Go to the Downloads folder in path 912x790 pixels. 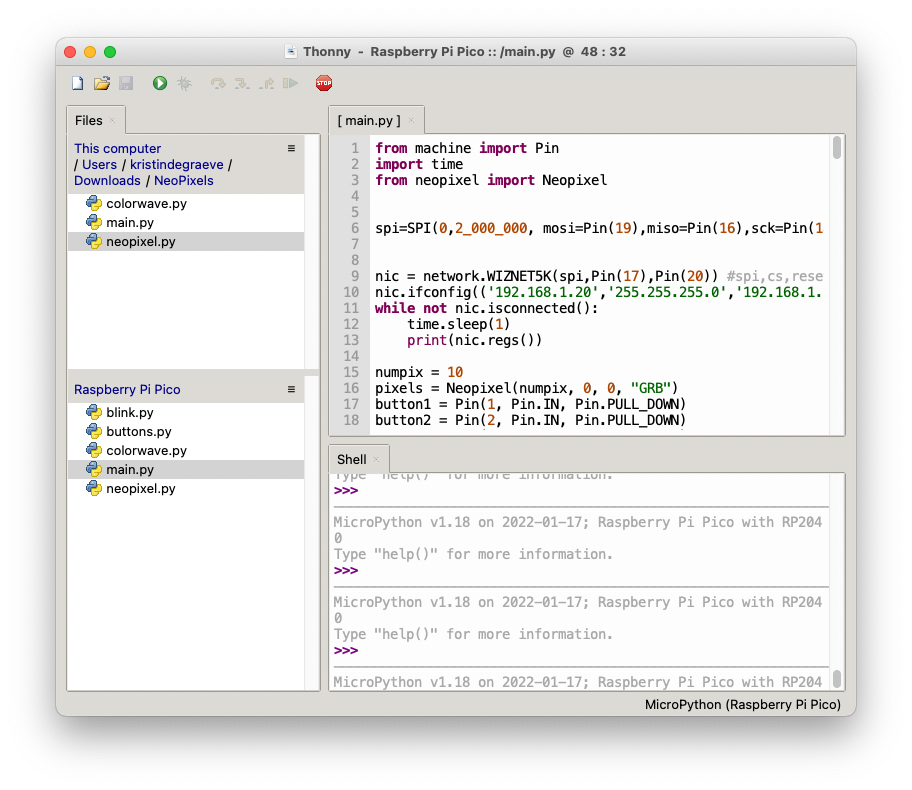[107, 180]
